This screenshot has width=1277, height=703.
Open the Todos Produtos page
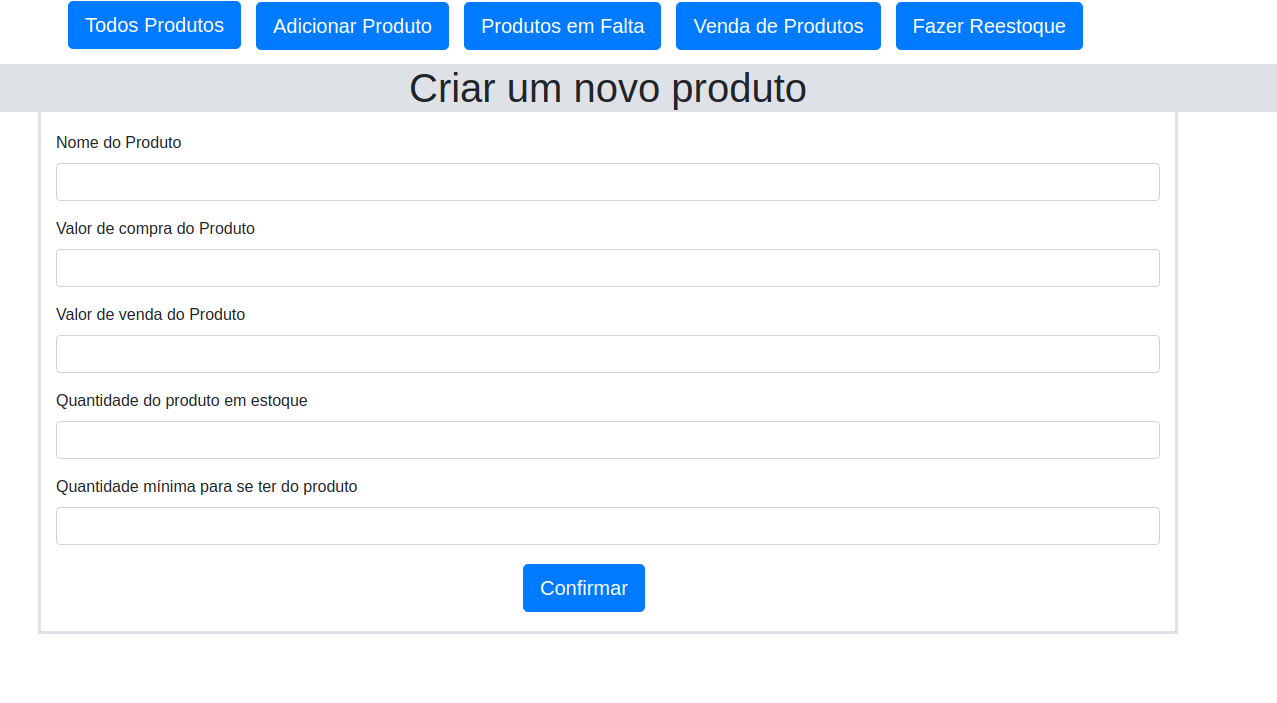coord(154,25)
